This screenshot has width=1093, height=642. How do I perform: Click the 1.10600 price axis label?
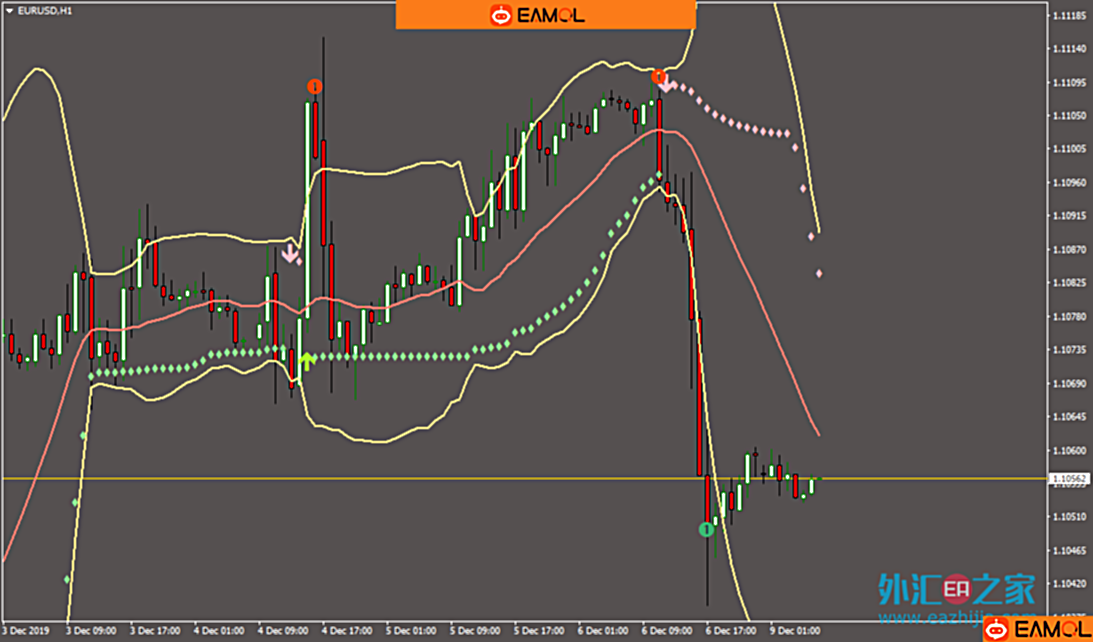pyautogui.click(x=1069, y=450)
